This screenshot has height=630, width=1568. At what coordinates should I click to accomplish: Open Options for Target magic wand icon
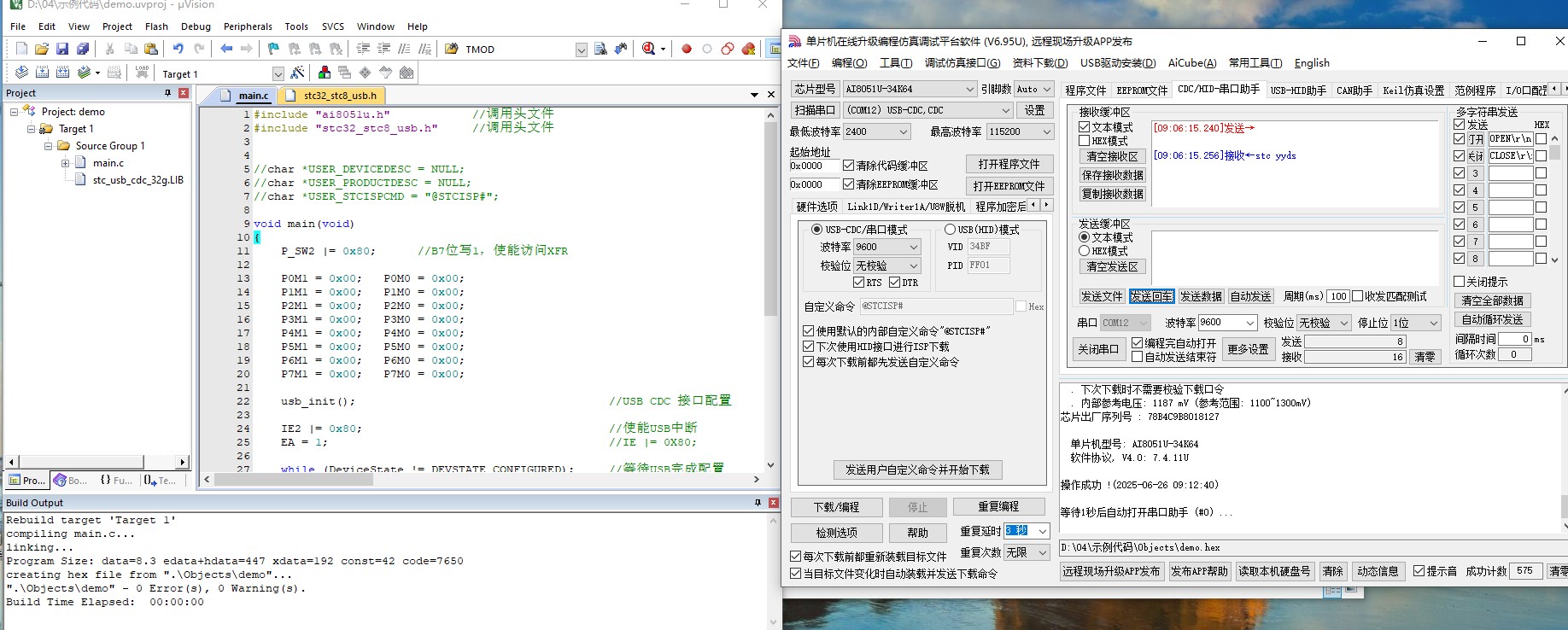tap(297, 73)
